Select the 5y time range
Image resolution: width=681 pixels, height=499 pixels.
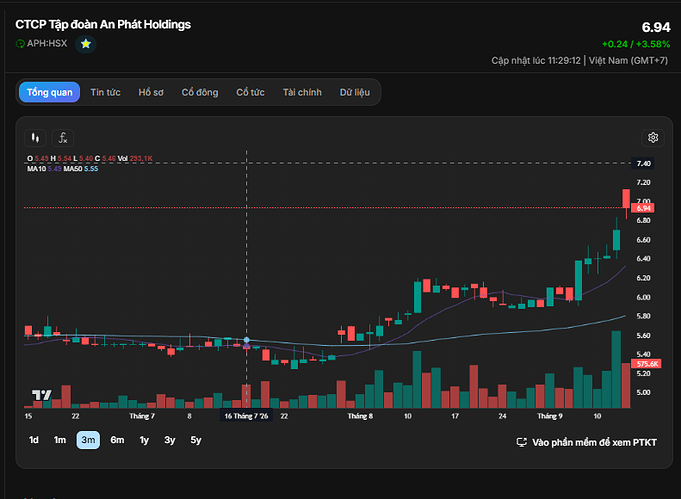(x=196, y=440)
